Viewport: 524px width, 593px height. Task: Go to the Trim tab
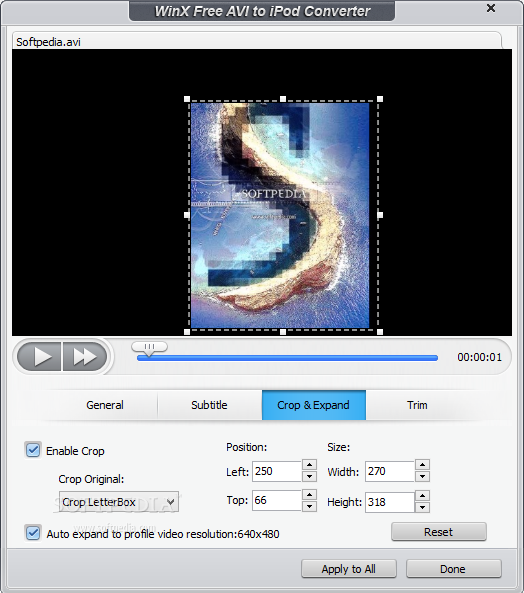click(417, 405)
